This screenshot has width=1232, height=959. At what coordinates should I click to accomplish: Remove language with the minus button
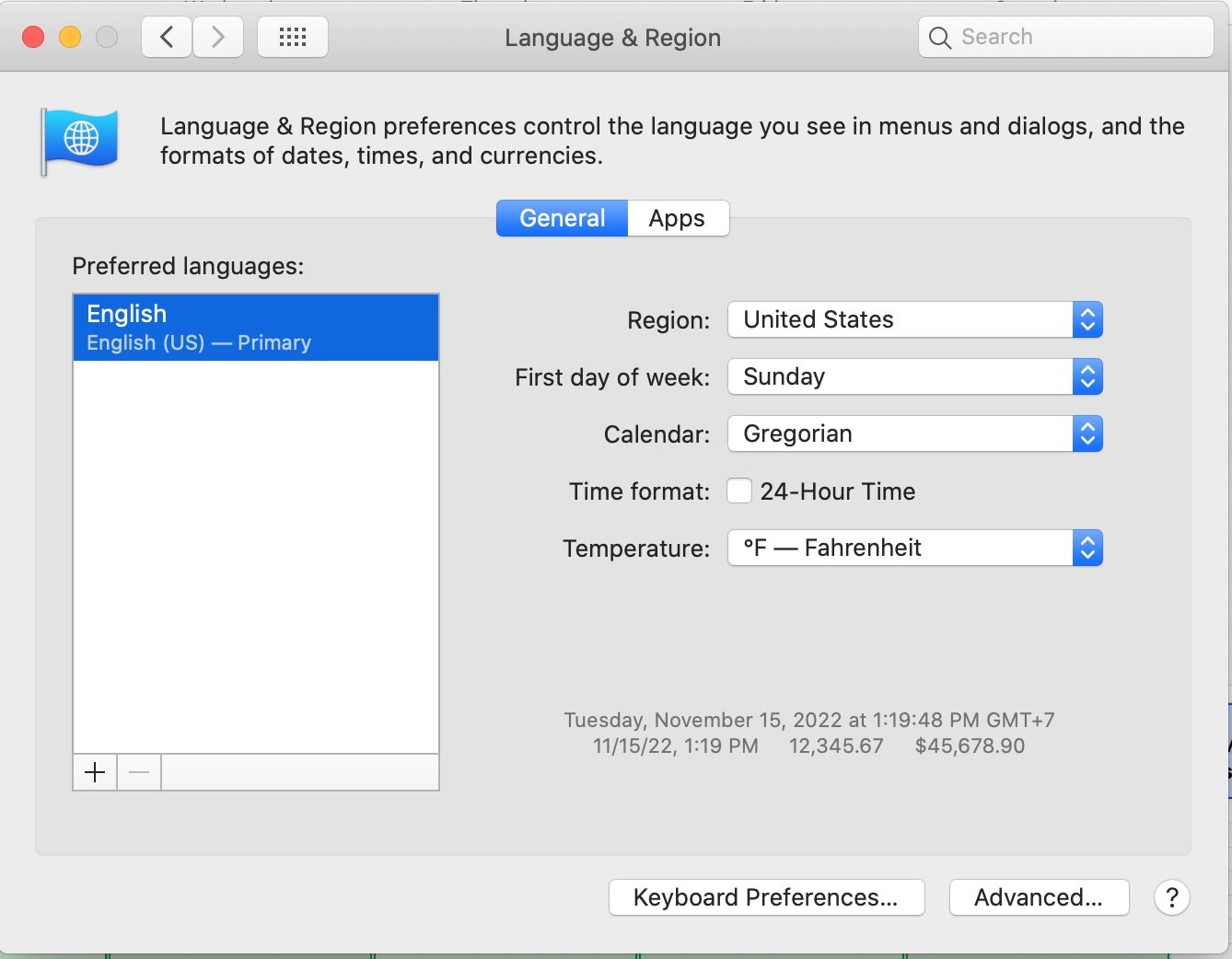point(139,772)
